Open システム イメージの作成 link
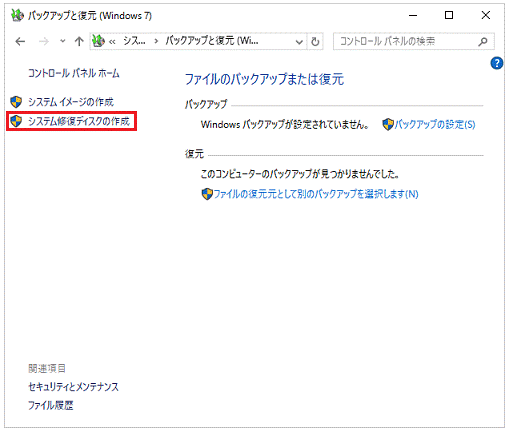Image resolution: width=508 pixels, height=430 pixels. click(71, 102)
